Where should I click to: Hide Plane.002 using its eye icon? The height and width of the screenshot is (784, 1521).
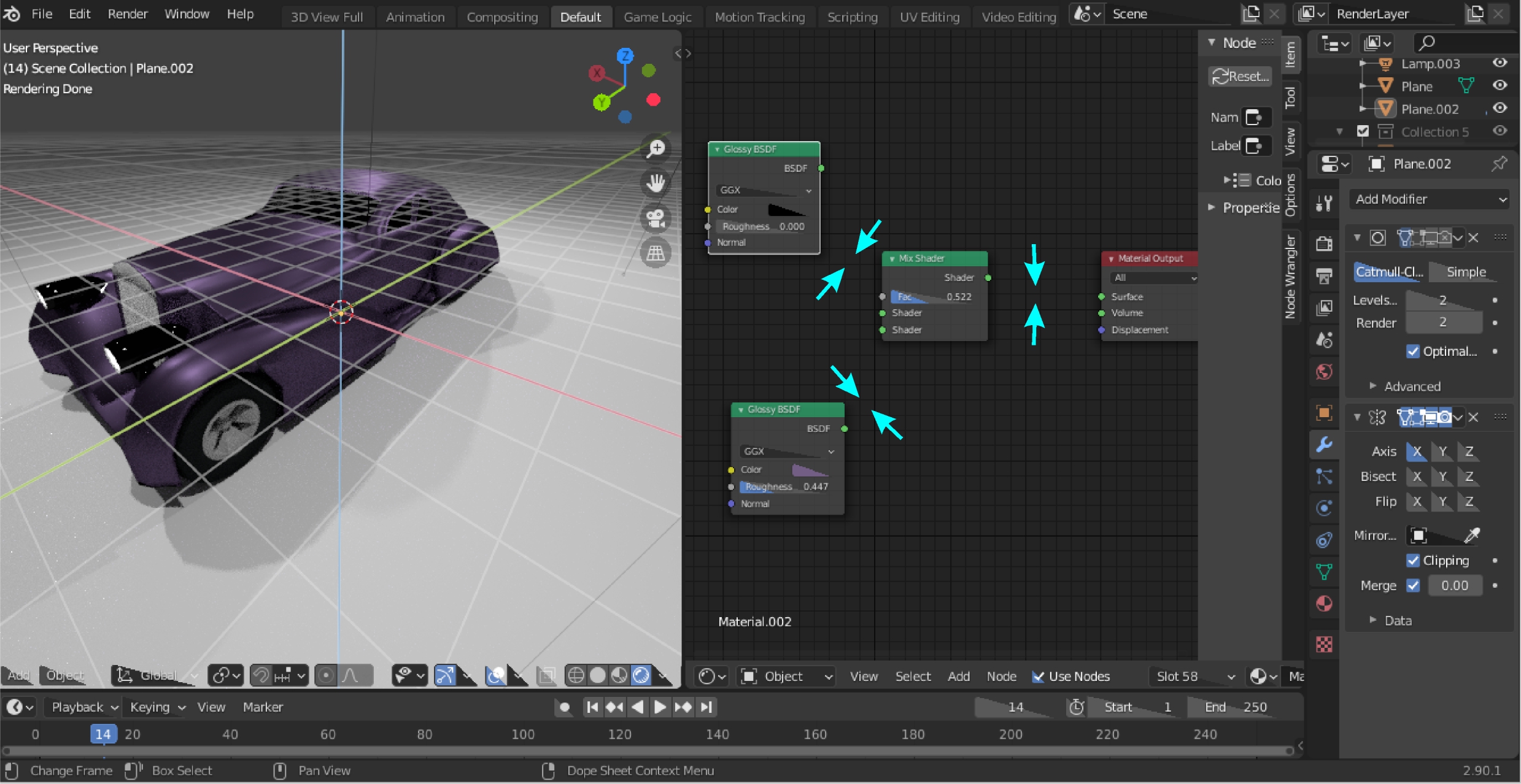point(1500,108)
